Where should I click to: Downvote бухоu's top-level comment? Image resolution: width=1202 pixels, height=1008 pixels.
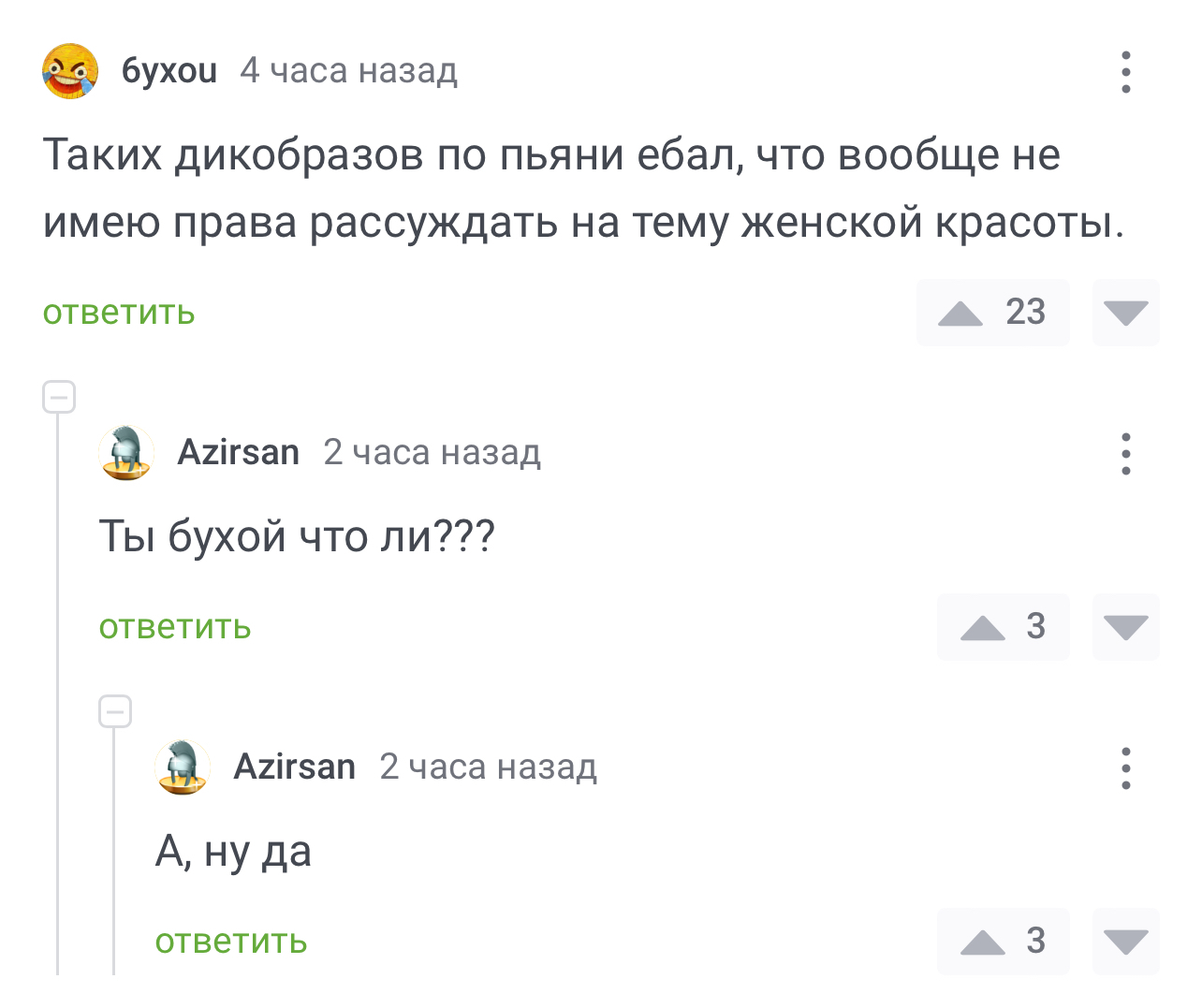coord(1125,313)
